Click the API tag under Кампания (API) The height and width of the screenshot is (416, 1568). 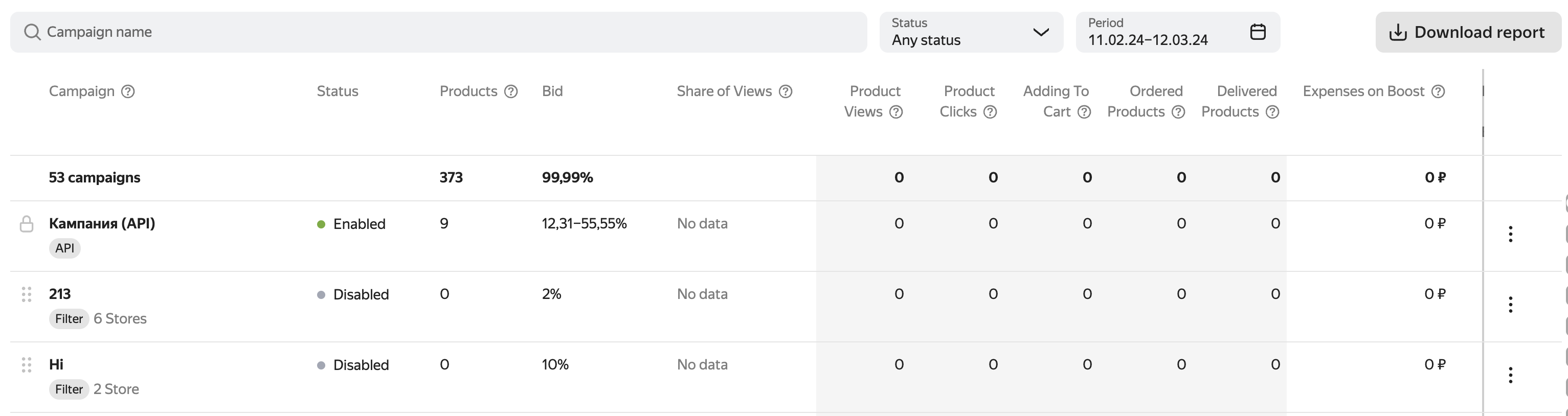click(x=64, y=248)
